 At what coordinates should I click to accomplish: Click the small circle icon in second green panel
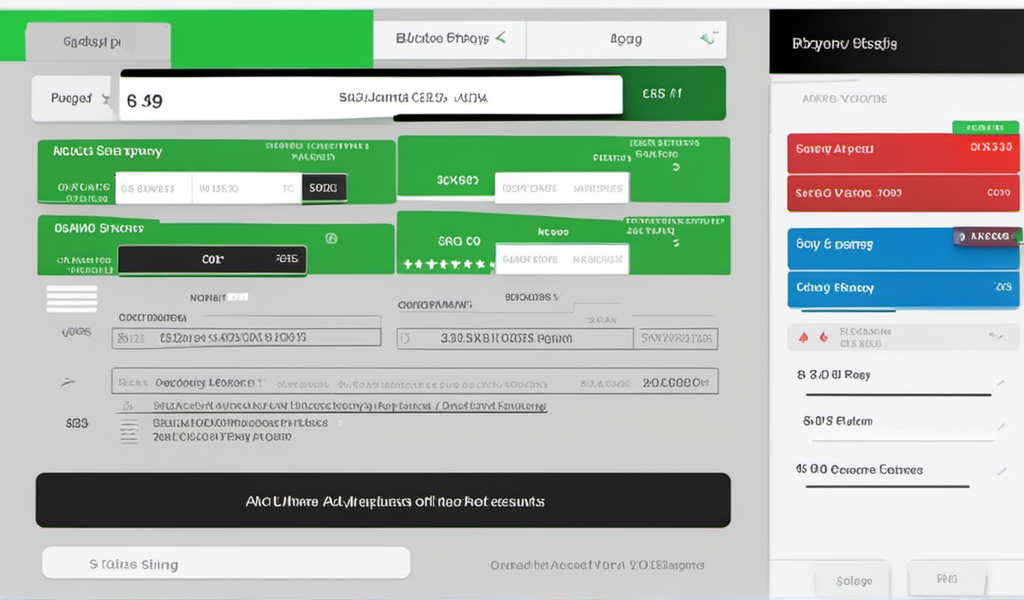[x=332, y=238]
